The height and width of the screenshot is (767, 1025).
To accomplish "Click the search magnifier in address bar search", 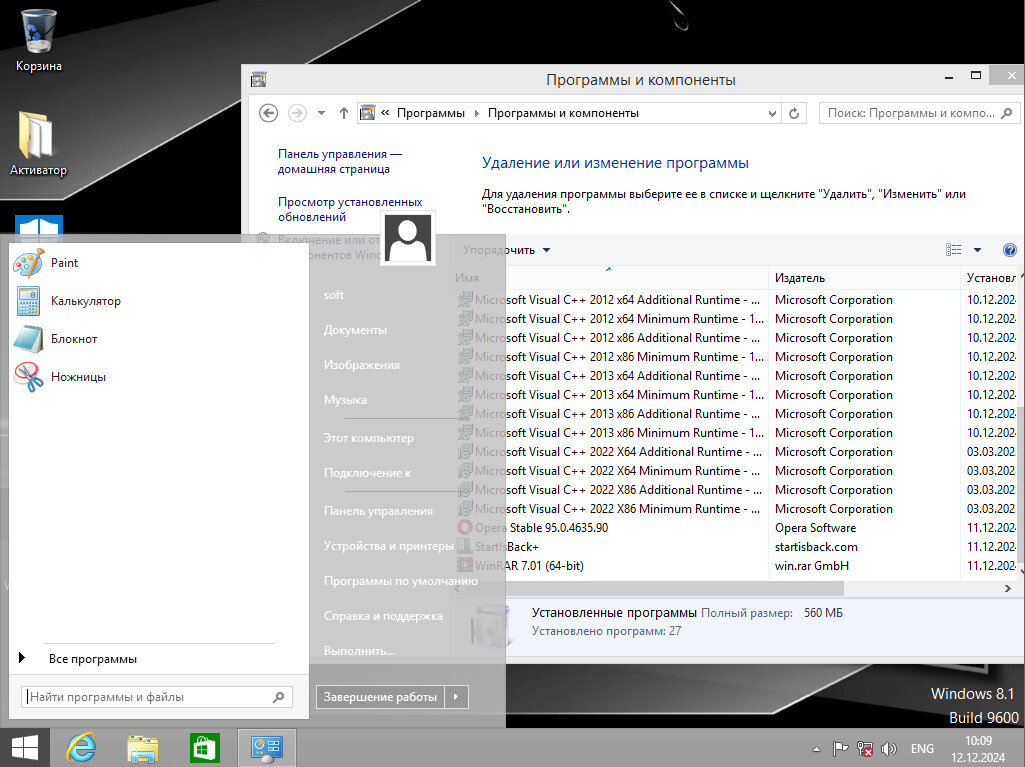I will pos(1007,113).
